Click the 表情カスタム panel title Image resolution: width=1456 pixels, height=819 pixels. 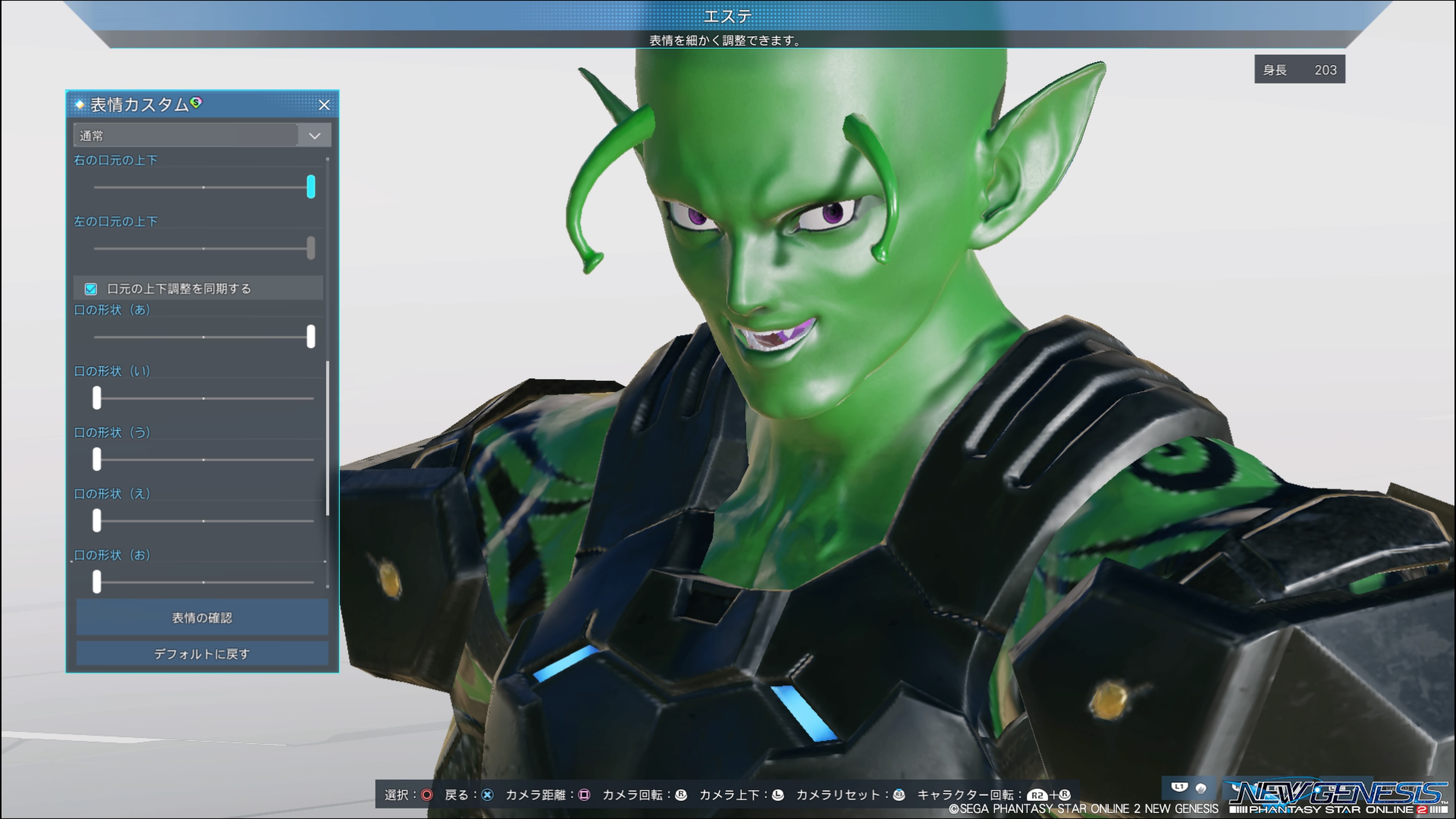click(140, 105)
